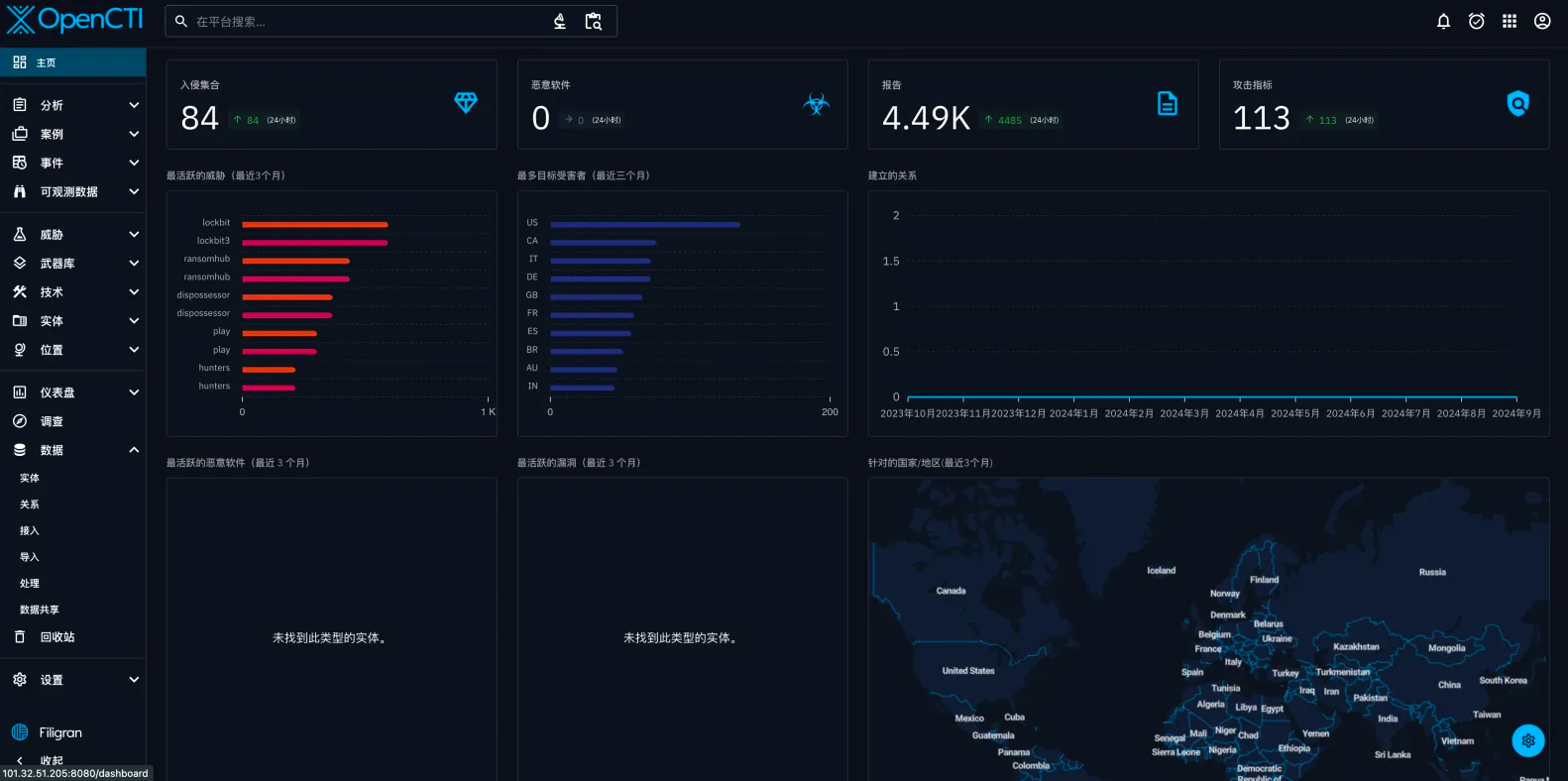Click the 实体 folder icon
Screen dimensions: 1568x781
(x=20, y=321)
